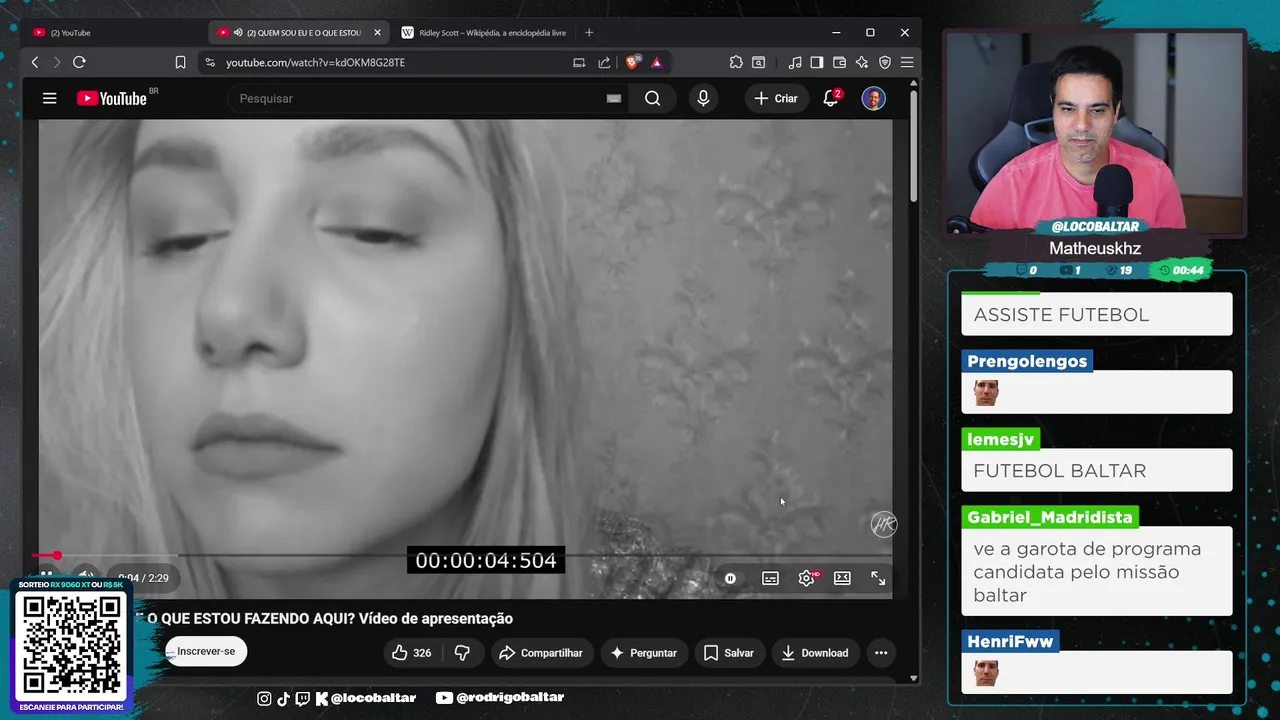This screenshot has width=1280, height=720.
Task: Switch the player to theater mode
Action: (x=842, y=578)
